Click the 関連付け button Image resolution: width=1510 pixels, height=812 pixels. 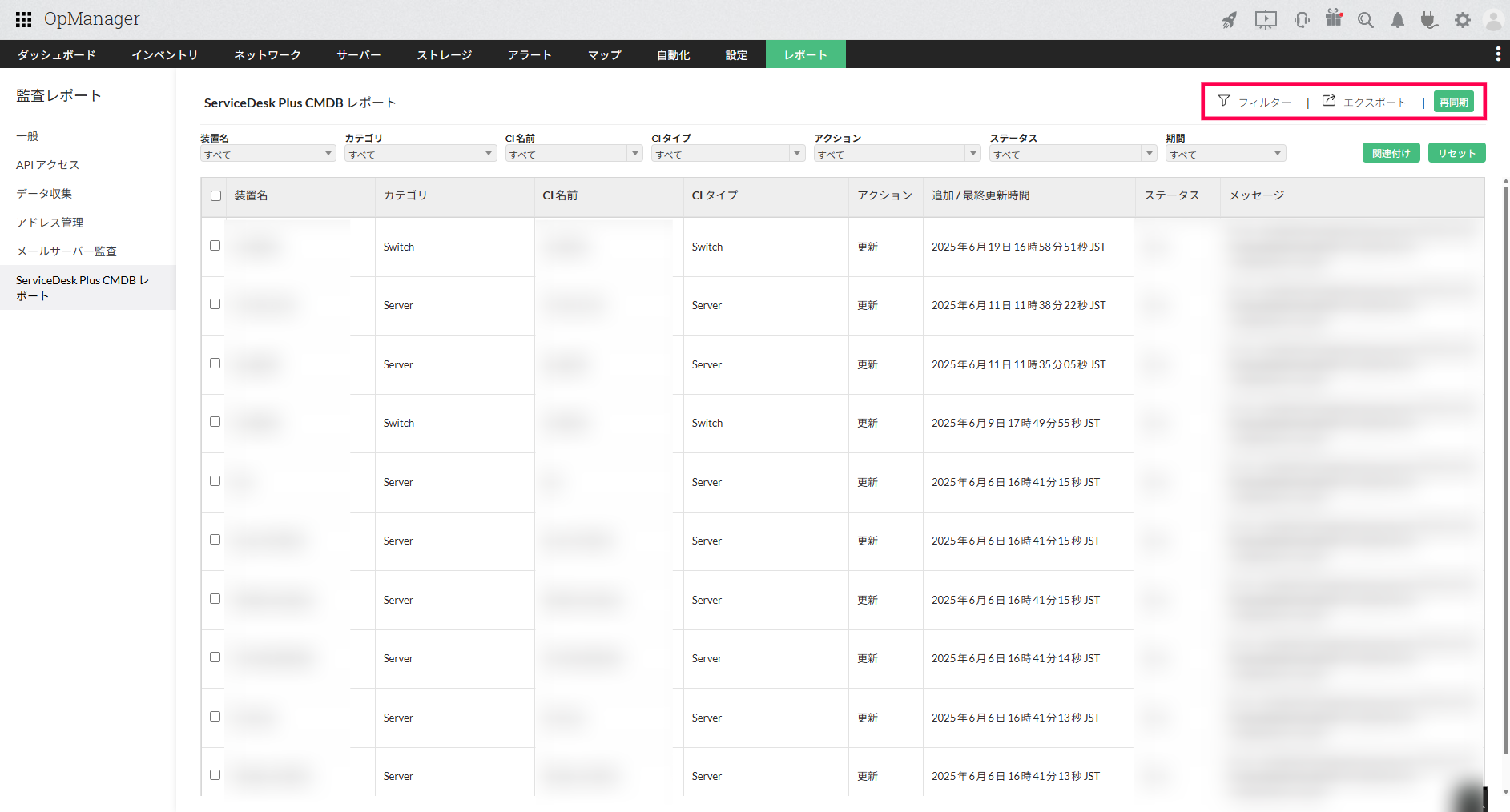coord(1391,153)
